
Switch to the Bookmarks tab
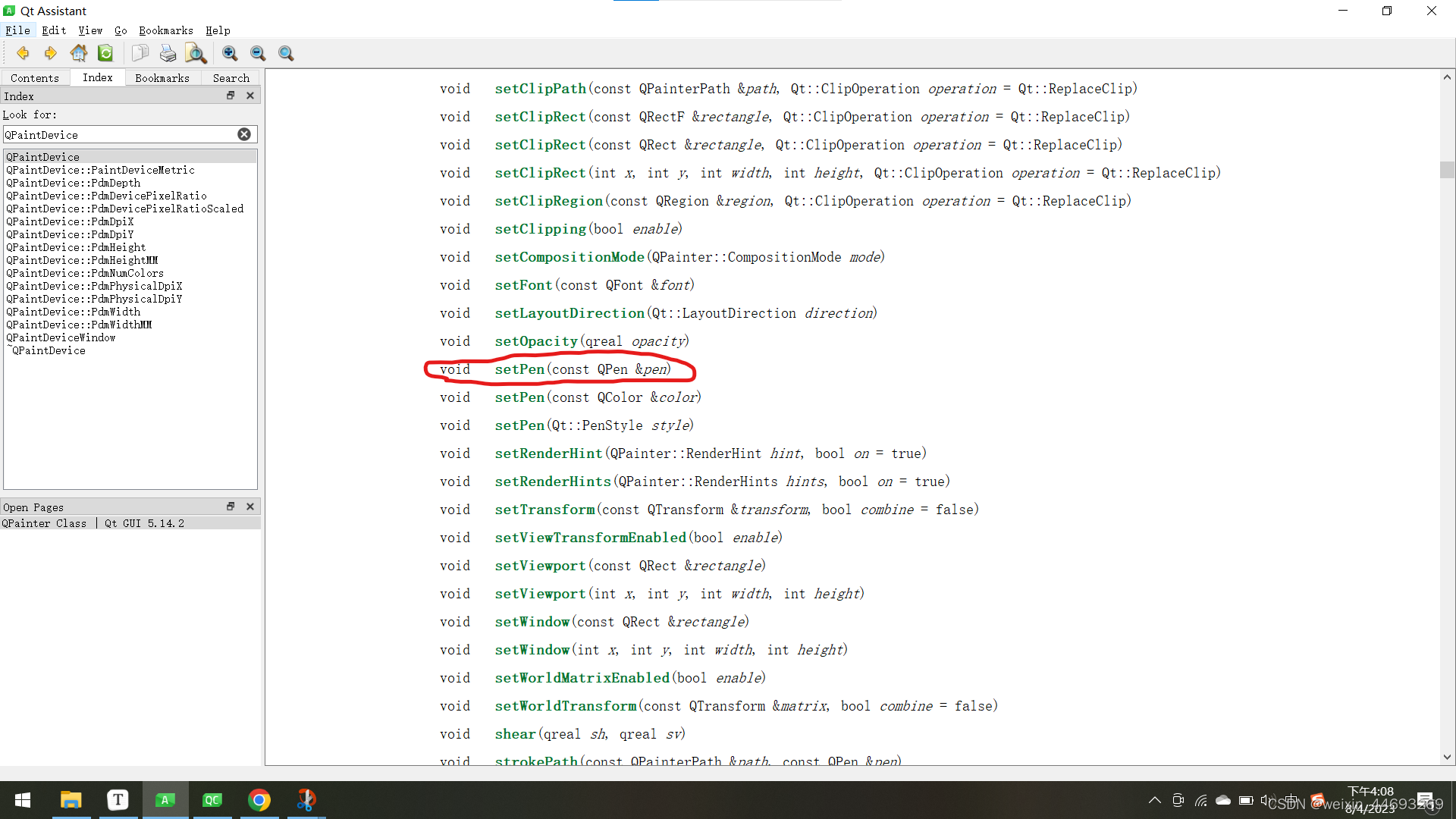[162, 78]
